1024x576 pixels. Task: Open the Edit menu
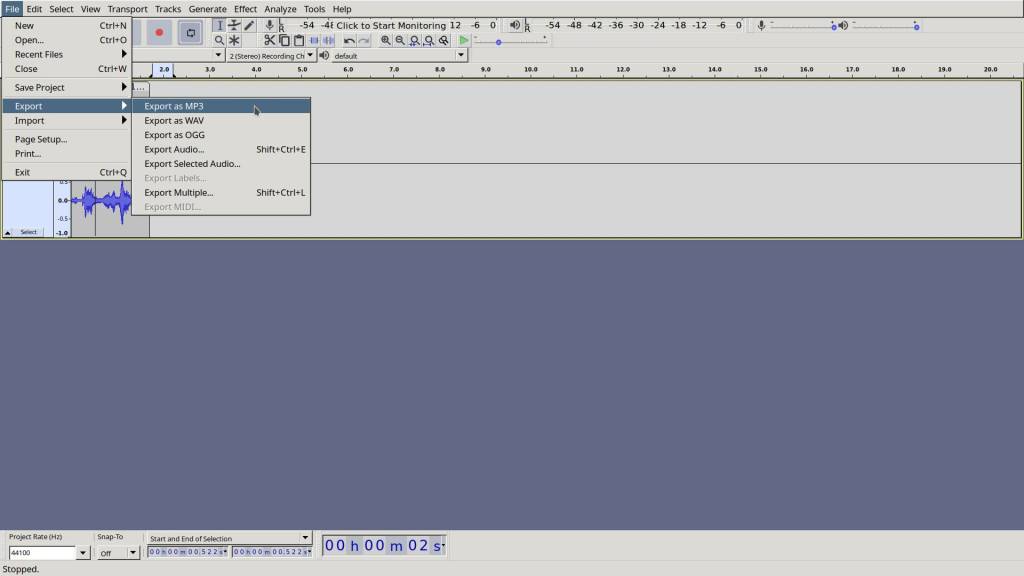[x=34, y=9]
